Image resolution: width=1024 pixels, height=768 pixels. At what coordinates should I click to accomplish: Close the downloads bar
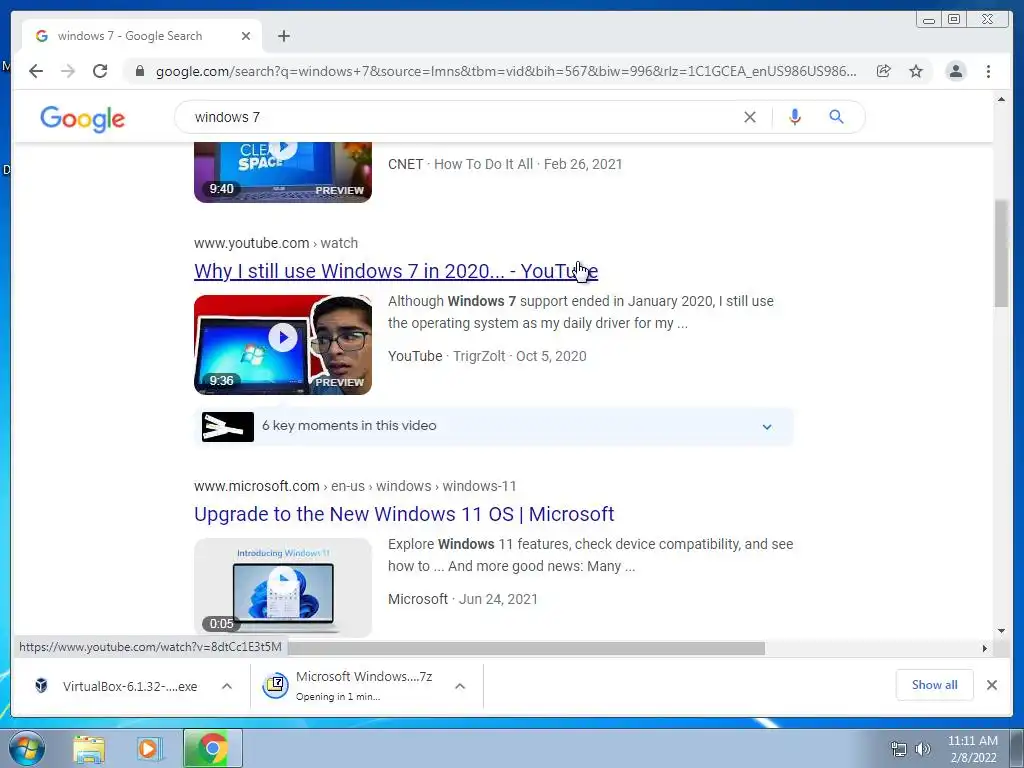(991, 685)
